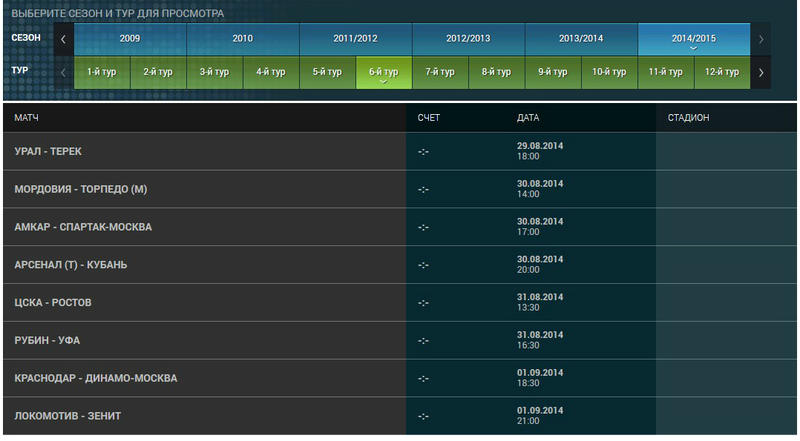Open the Мордовия - Торпедо (М) match
Image resolution: width=800 pixels, height=441 pixels.
(81, 189)
